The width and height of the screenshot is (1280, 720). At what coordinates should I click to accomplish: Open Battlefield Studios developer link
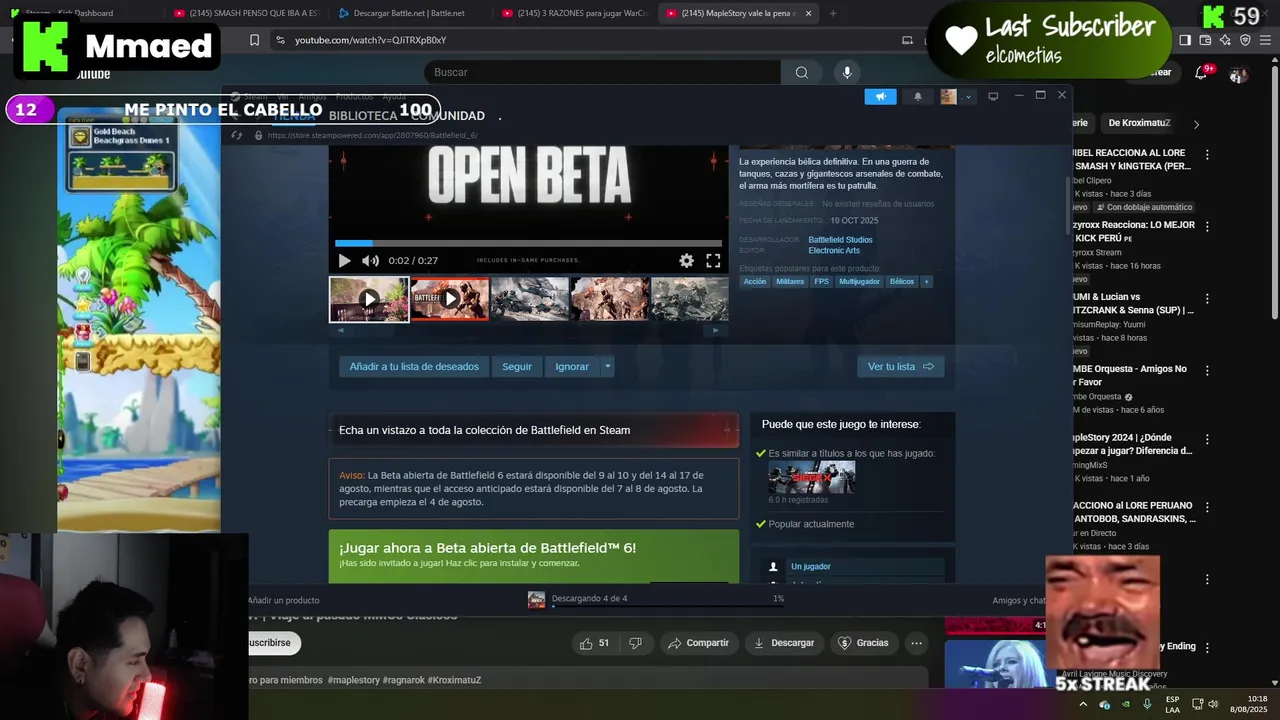click(840, 240)
